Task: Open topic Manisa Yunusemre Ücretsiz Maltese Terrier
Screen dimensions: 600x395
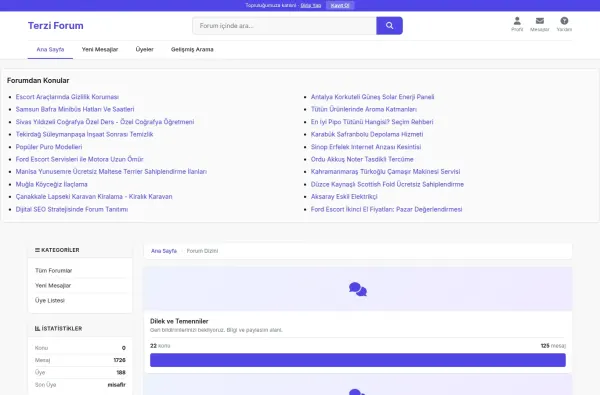Action: tap(111, 171)
